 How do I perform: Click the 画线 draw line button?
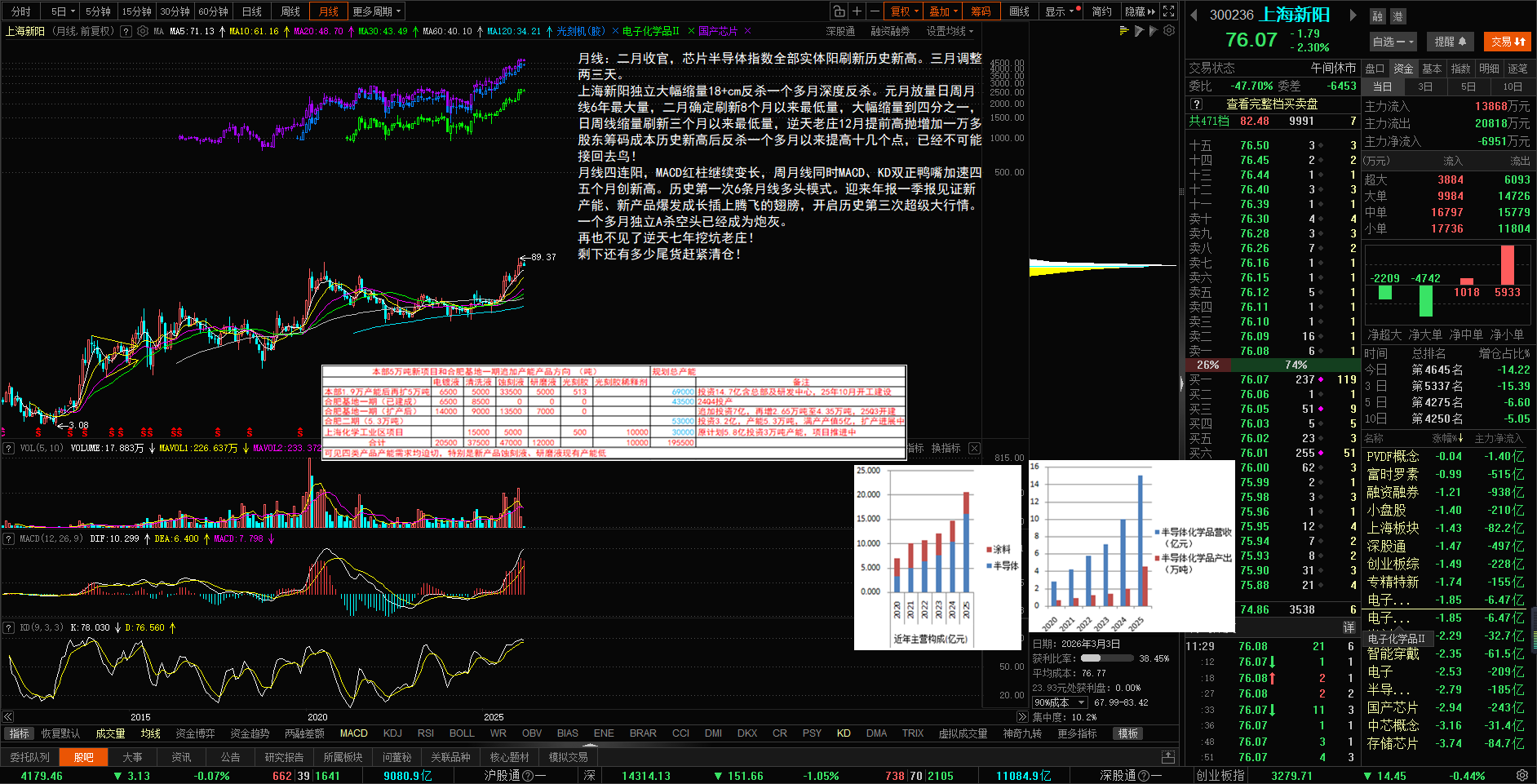point(1020,11)
